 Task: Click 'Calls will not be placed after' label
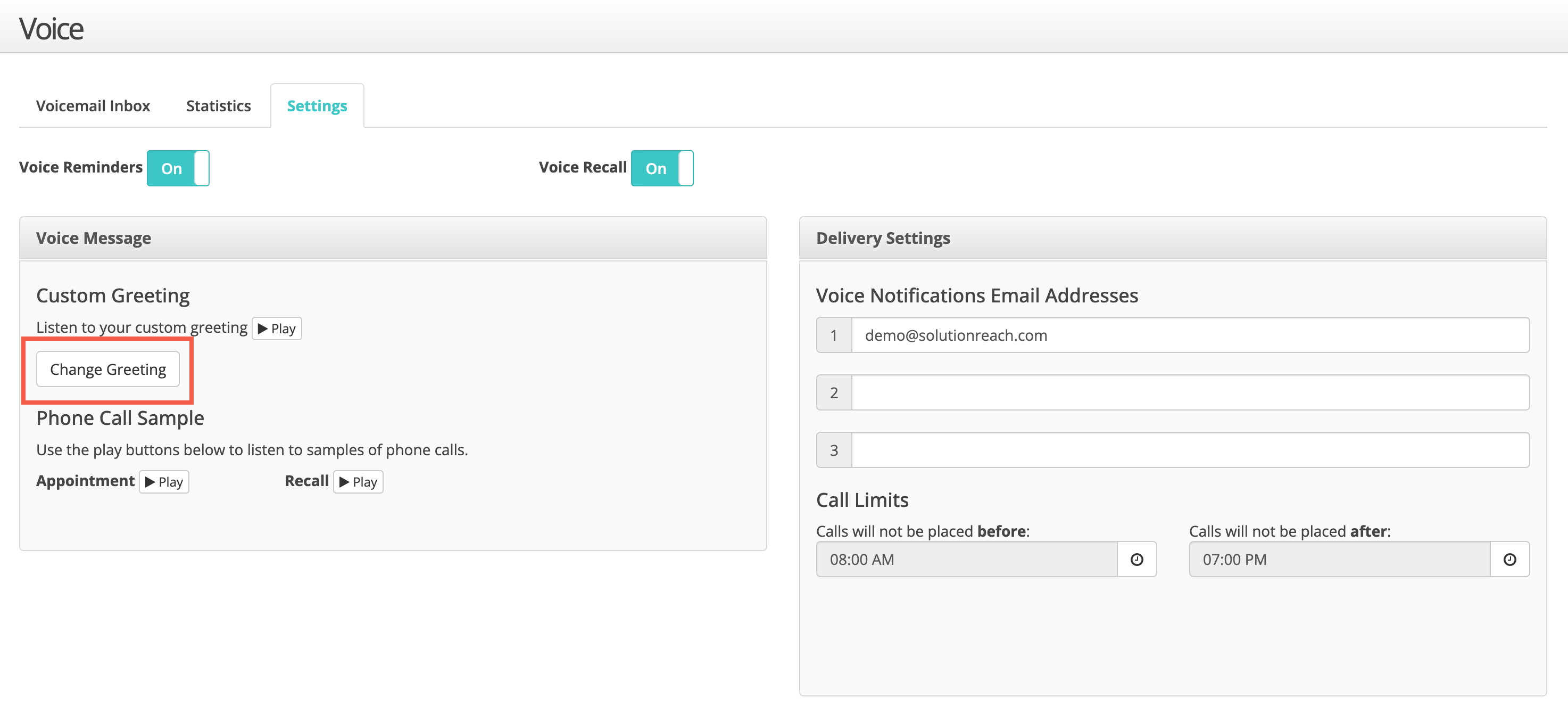tap(1290, 531)
